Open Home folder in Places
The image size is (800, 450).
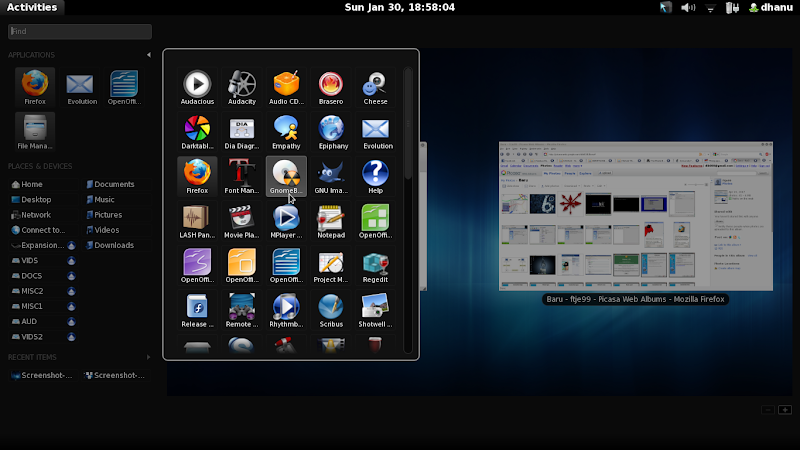pyautogui.click(x=27, y=184)
